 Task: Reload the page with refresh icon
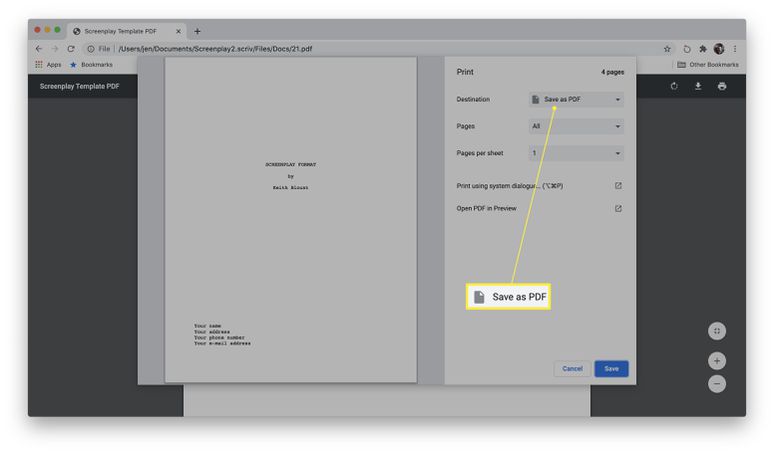point(71,49)
